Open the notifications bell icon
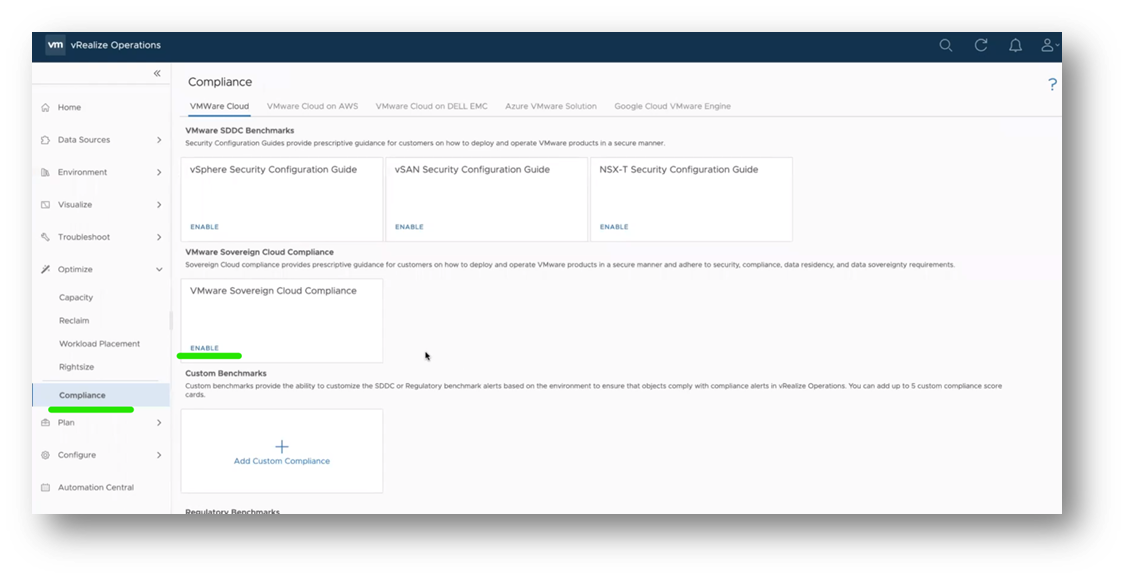The image size is (1127, 579). (1015, 45)
